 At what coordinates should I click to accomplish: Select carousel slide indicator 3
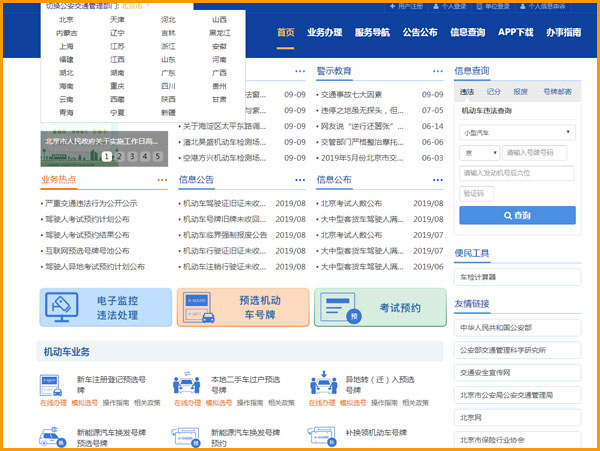click(130, 156)
